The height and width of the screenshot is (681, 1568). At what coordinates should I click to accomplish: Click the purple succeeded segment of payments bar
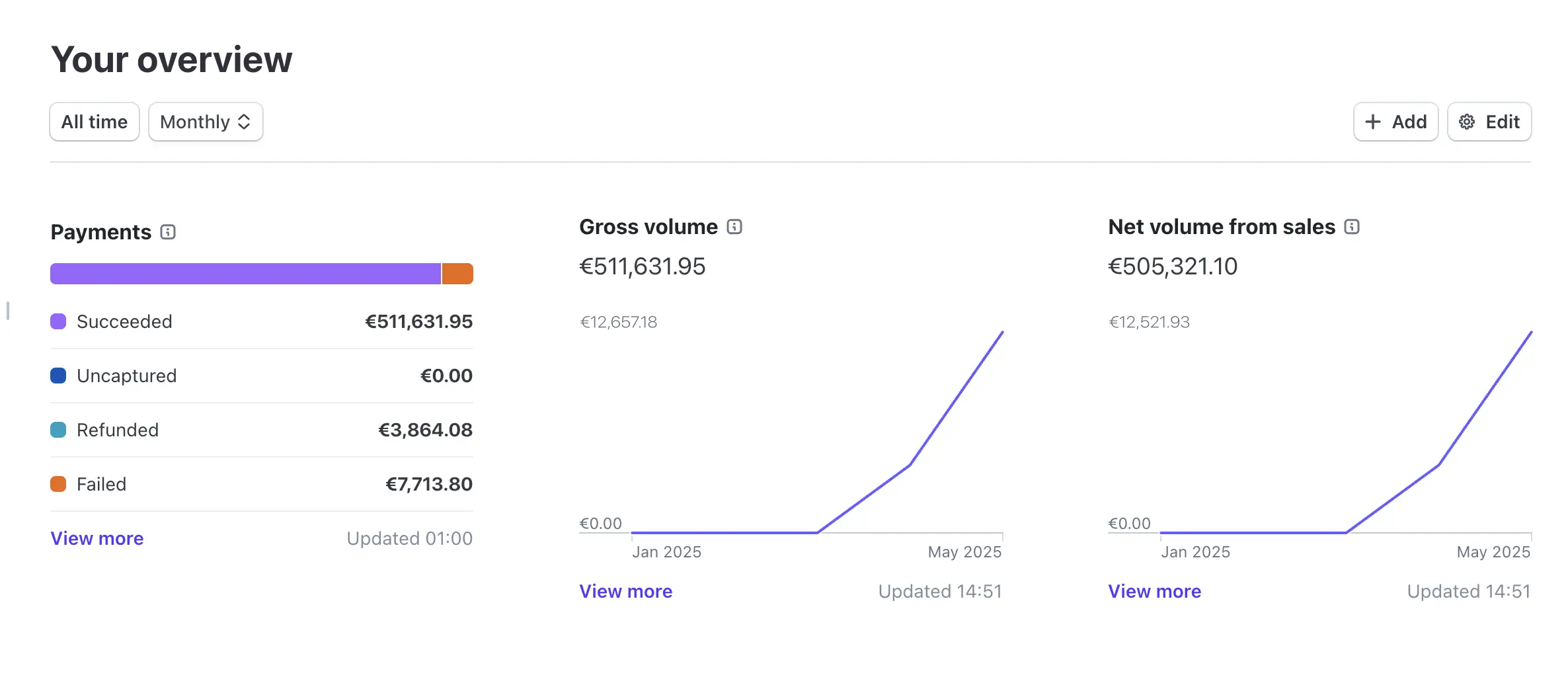pos(245,274)
